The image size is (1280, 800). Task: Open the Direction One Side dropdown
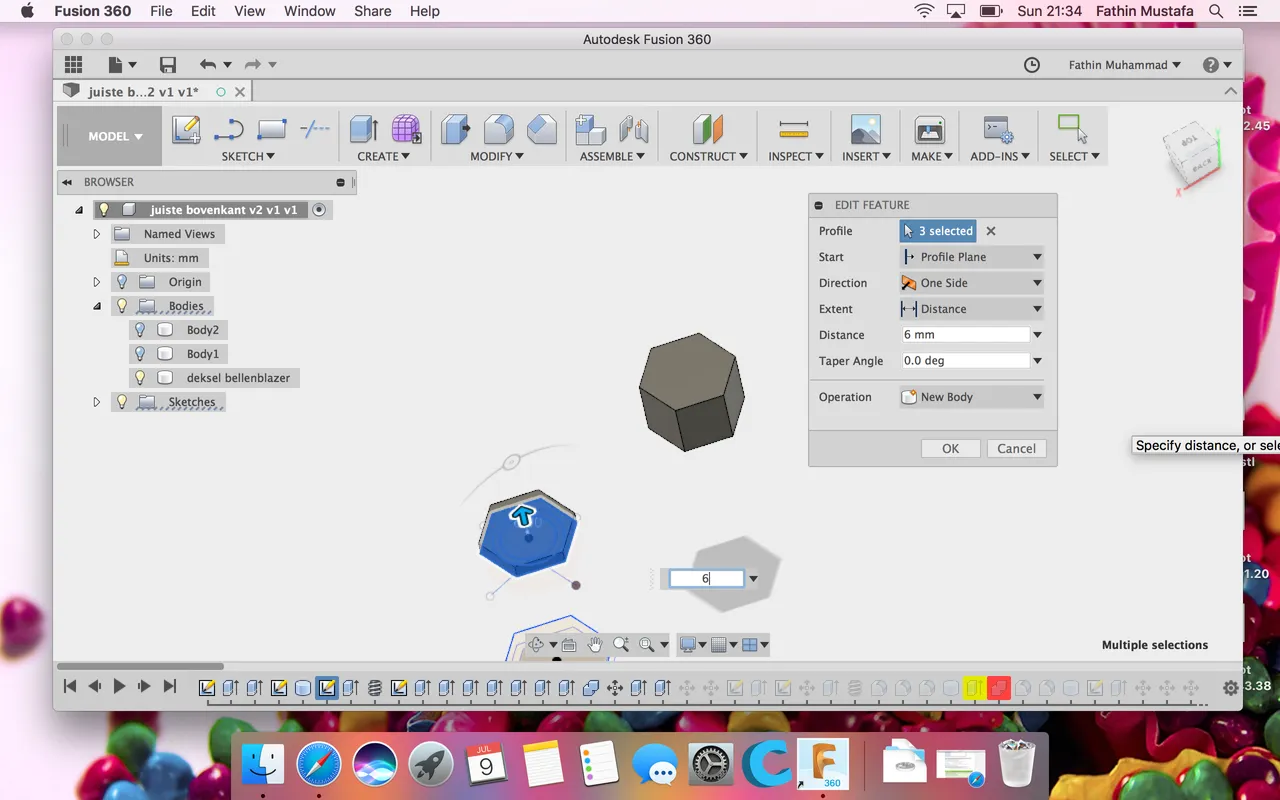click(972, 283)
